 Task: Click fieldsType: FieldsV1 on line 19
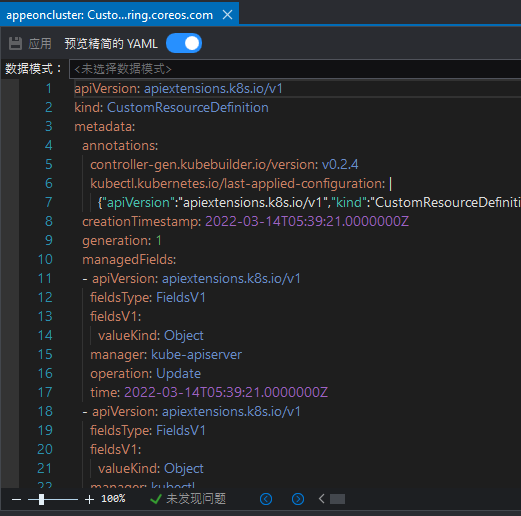click(148, 431)
